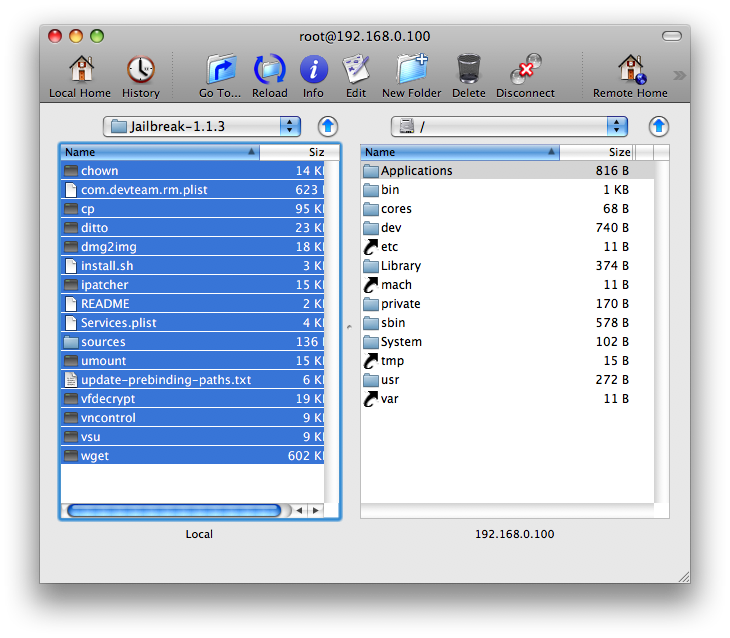
Task: Go to Remote Home
Action: tap(630, 71)
